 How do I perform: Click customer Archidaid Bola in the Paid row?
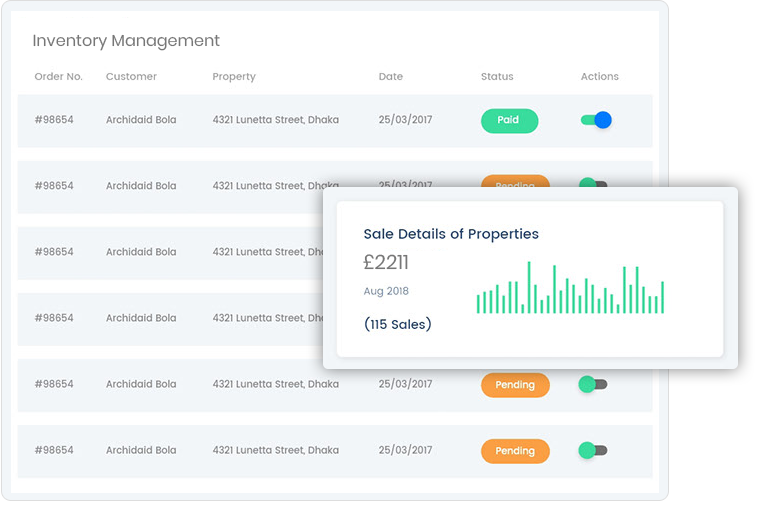point(141,120)
